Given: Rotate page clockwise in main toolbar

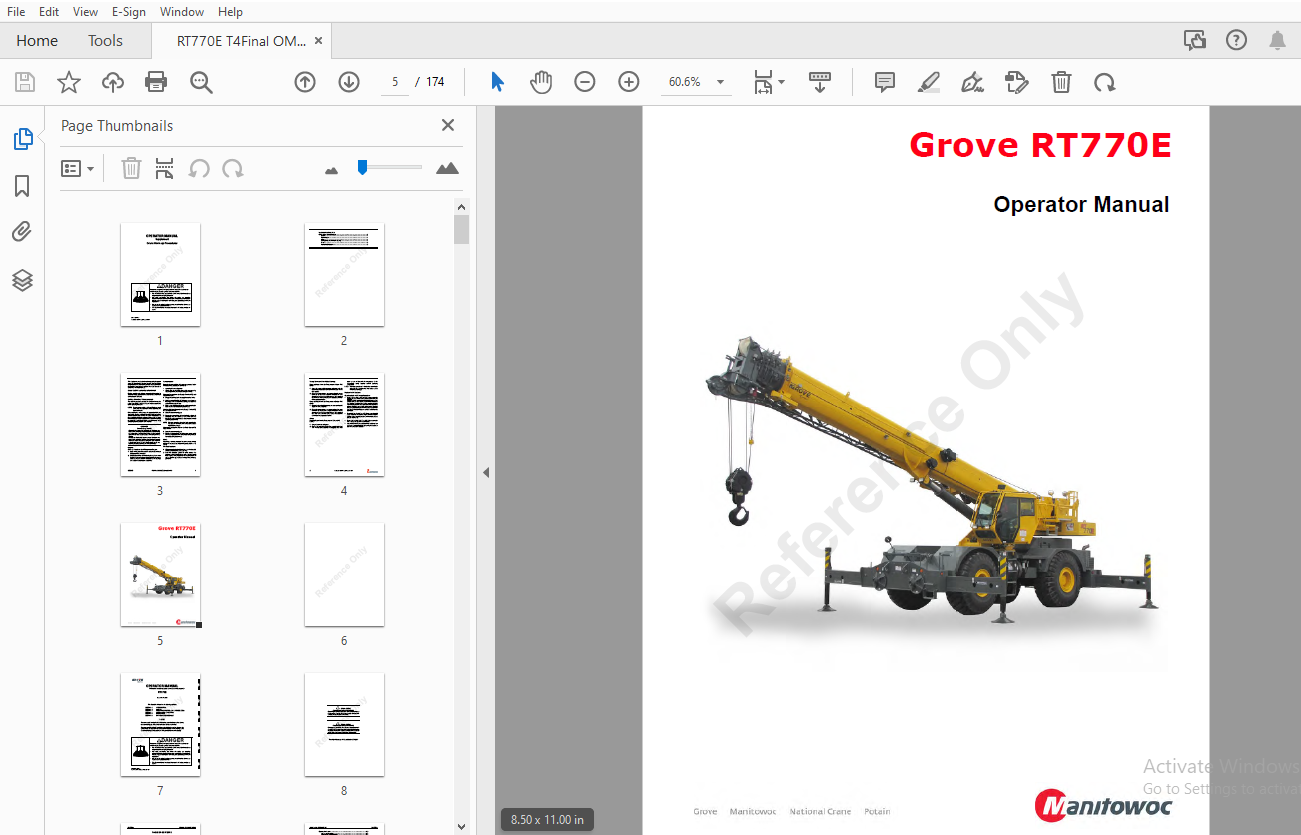Looking at the screenshot, I should pos(1105,82).
